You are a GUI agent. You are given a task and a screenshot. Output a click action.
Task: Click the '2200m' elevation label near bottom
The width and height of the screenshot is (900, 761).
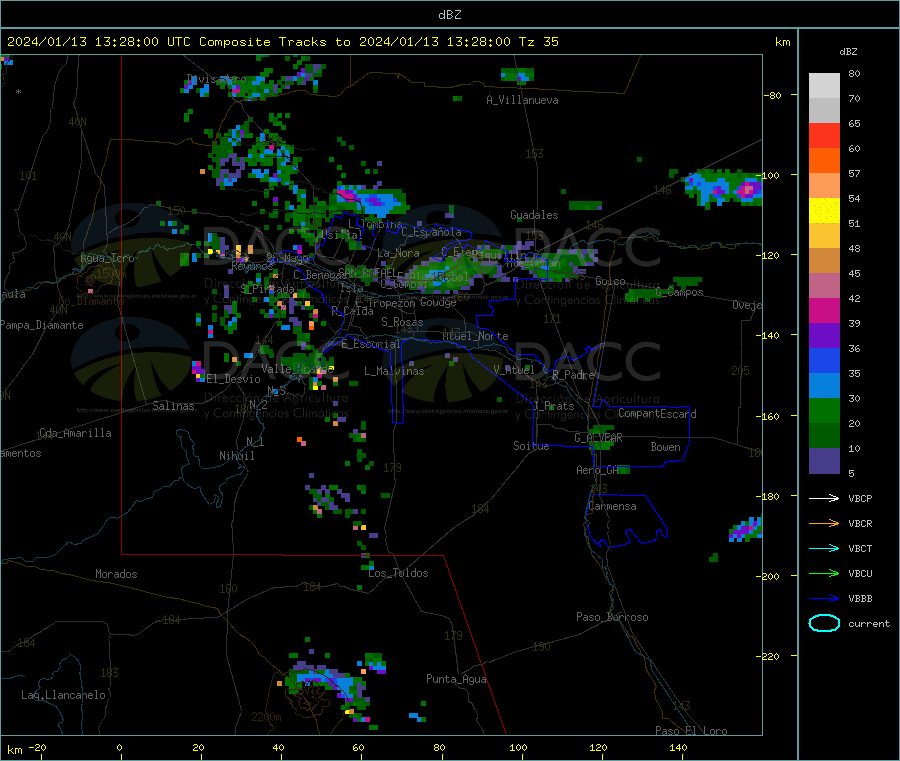click(266, 717)
